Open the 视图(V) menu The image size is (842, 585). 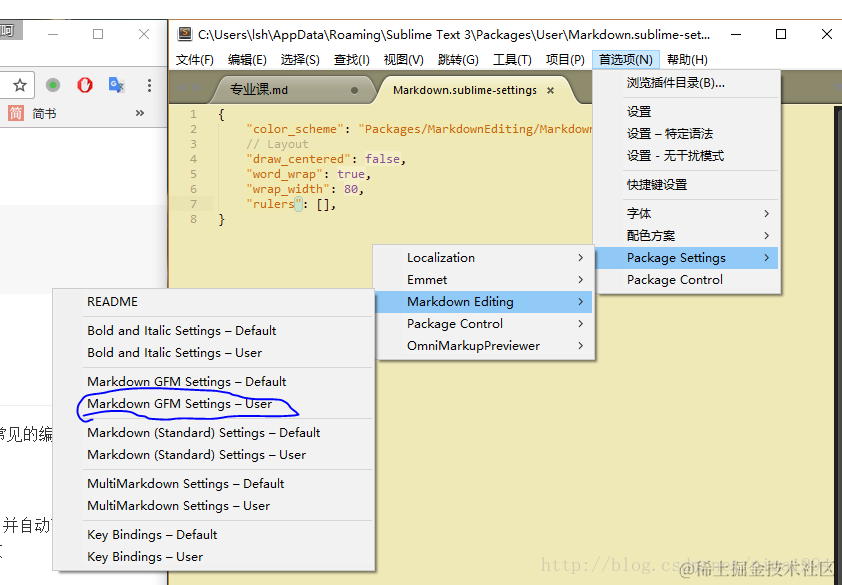(x=403, y=60)
